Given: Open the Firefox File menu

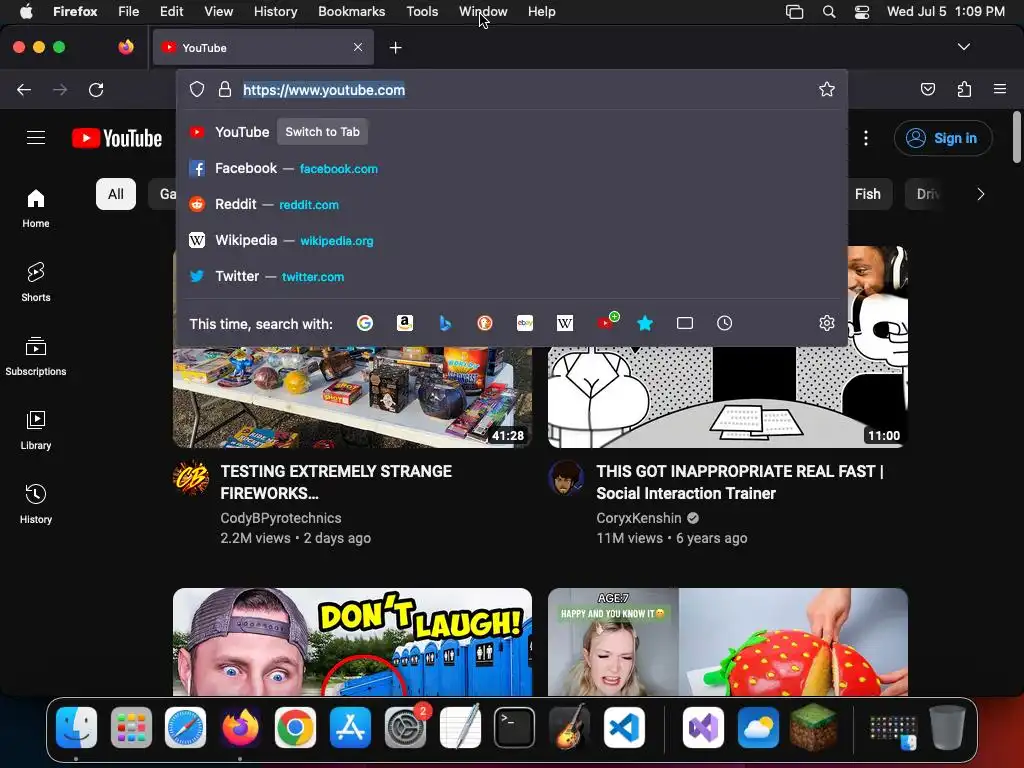Looking at the screenshot, I should point(128,12).
